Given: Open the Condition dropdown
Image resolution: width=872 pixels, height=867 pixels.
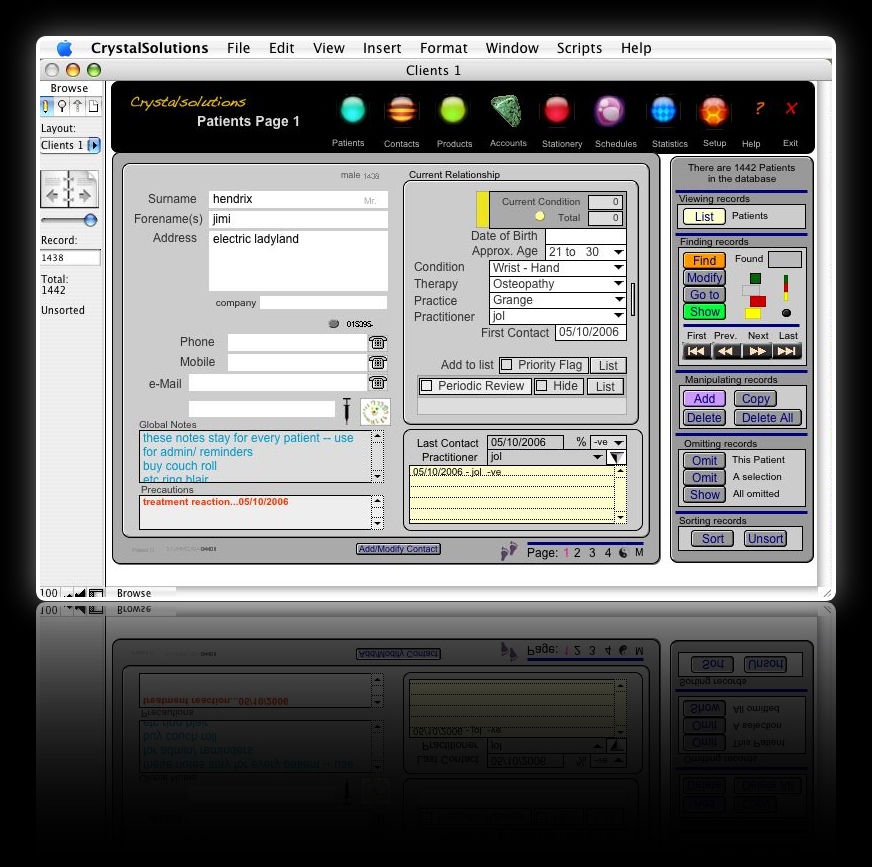Looking at the screenshot, I should pos(618,267).
